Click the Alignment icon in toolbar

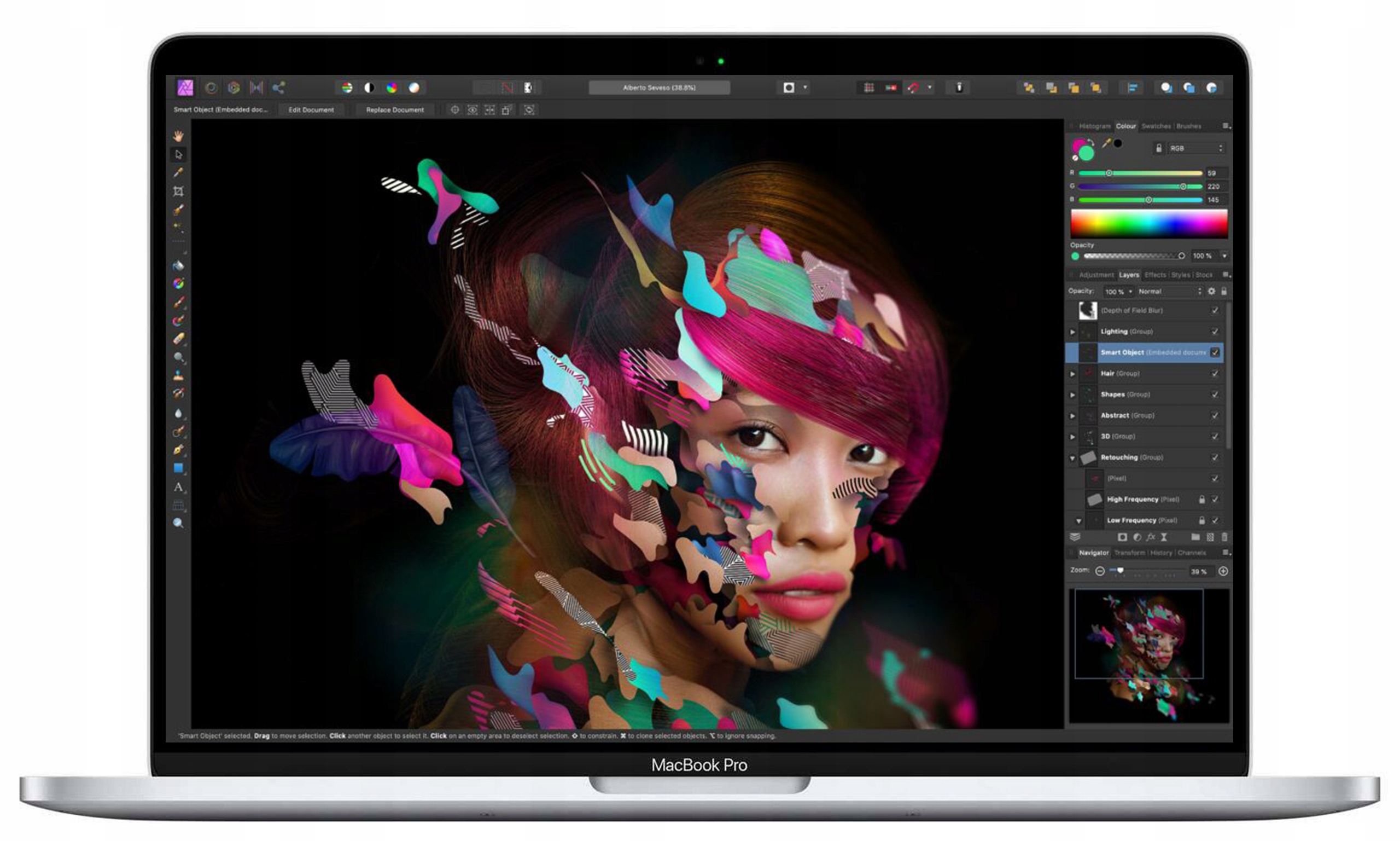coord(1132,88)
